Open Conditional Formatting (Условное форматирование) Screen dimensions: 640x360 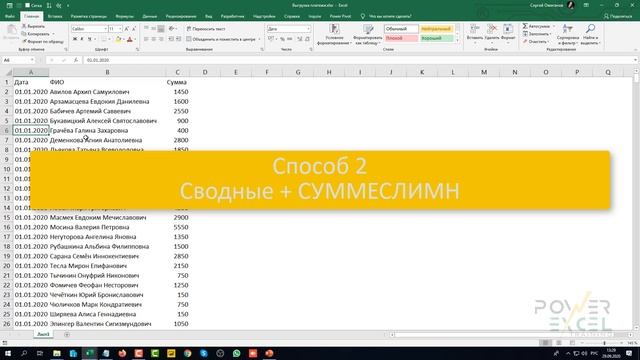(x=334, y=34)
